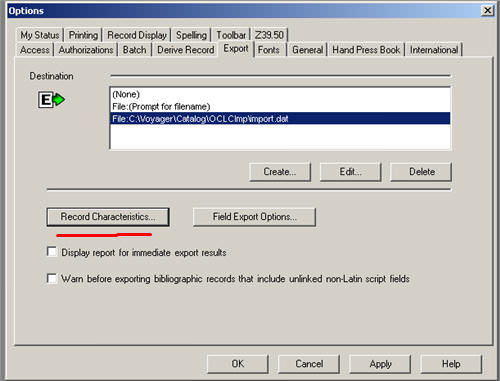500x381 pixels.
Task: Select the Authorizations tab
Action: click(86, 50)
